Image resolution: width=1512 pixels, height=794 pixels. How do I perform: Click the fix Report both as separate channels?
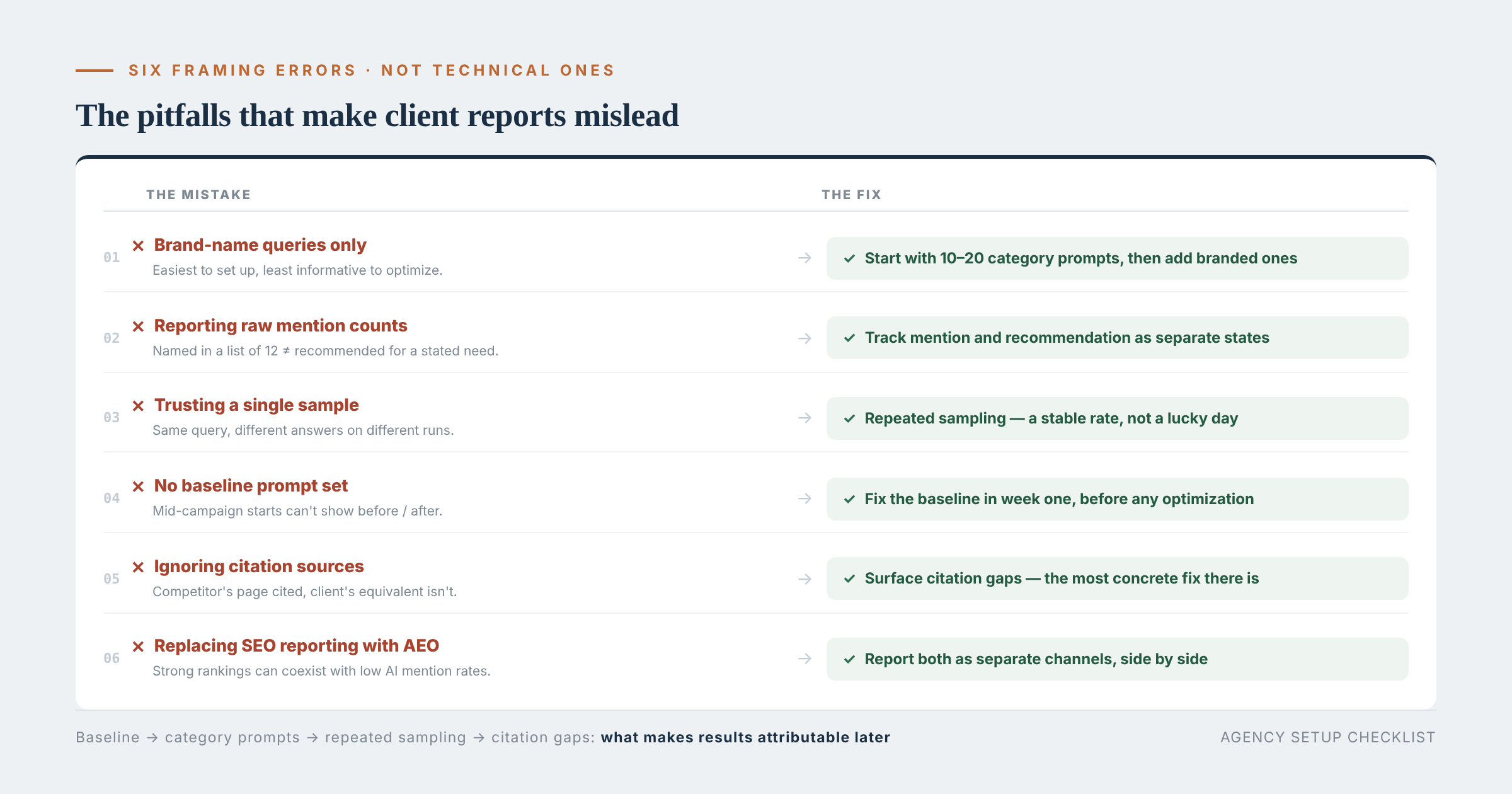1118,659
